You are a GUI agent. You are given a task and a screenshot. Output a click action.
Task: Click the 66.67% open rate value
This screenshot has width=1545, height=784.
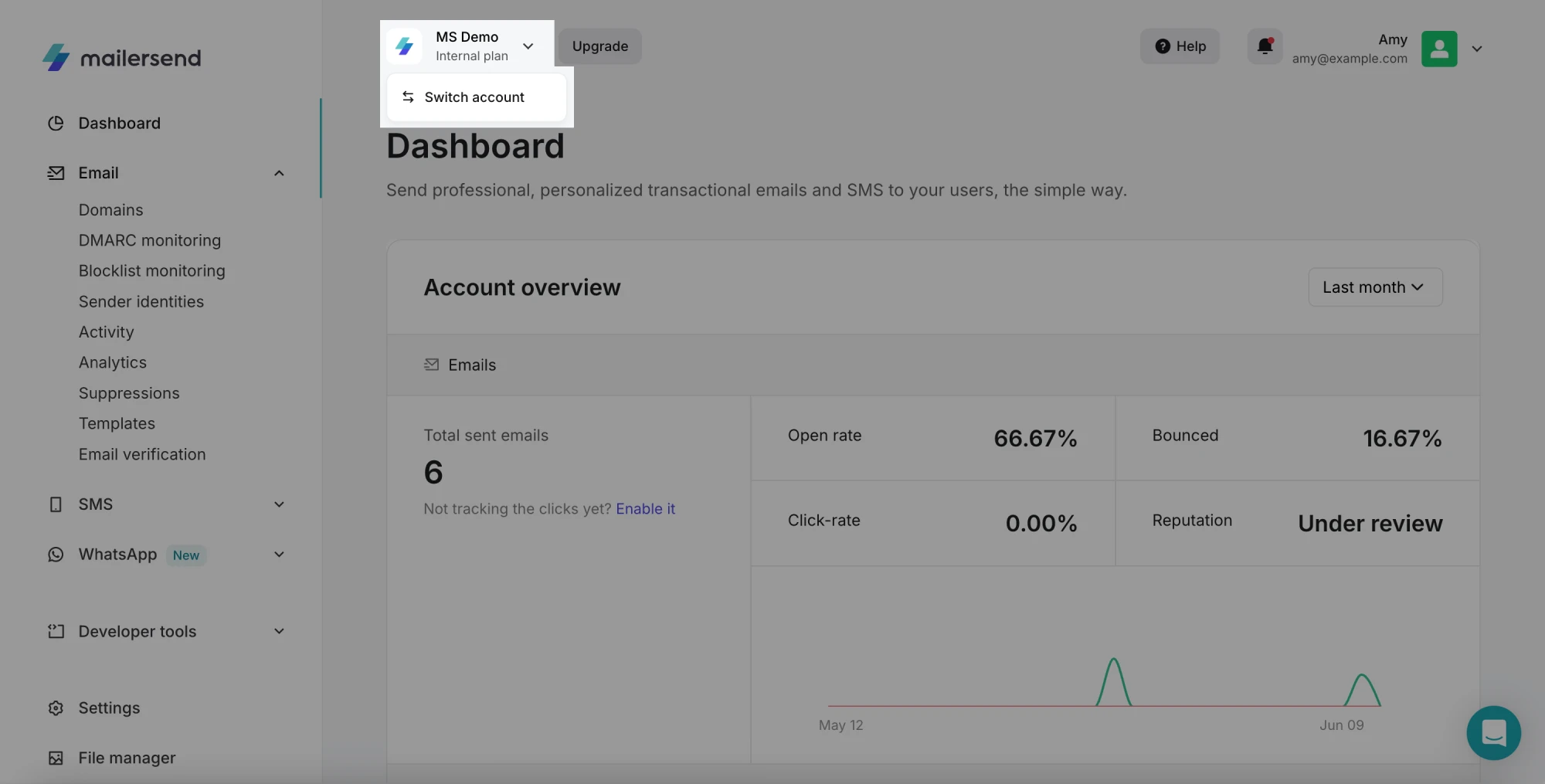[x=1035, y=439]
